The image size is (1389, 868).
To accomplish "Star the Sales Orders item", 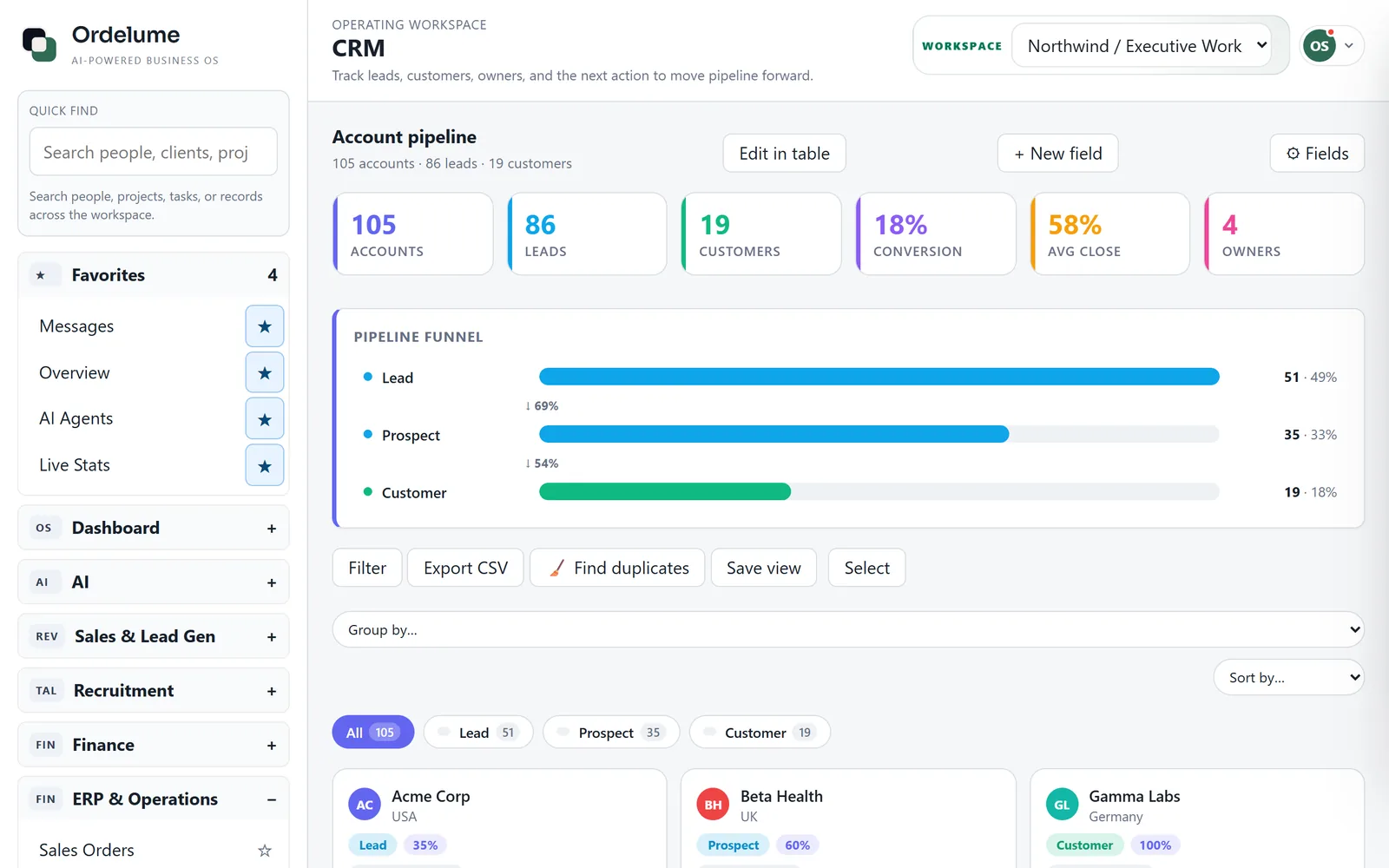I will 265,851.
